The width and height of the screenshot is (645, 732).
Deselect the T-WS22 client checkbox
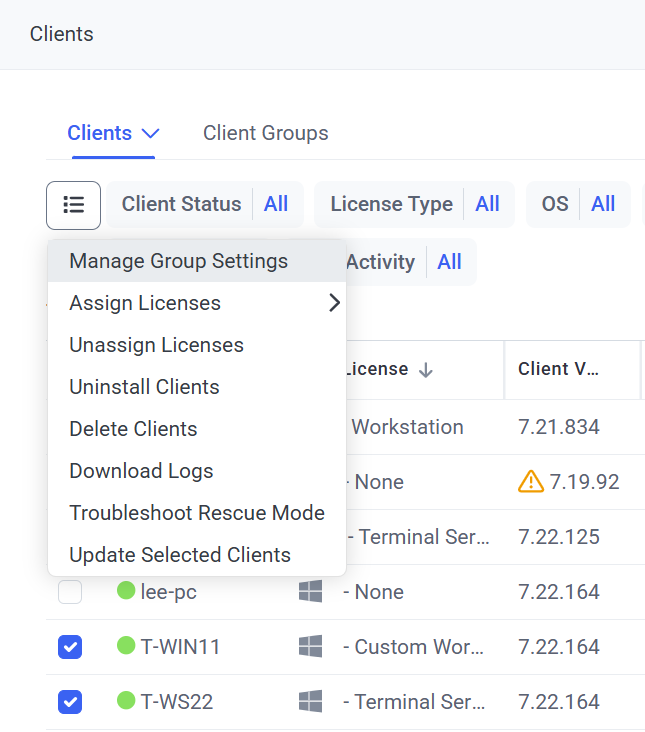70,702
